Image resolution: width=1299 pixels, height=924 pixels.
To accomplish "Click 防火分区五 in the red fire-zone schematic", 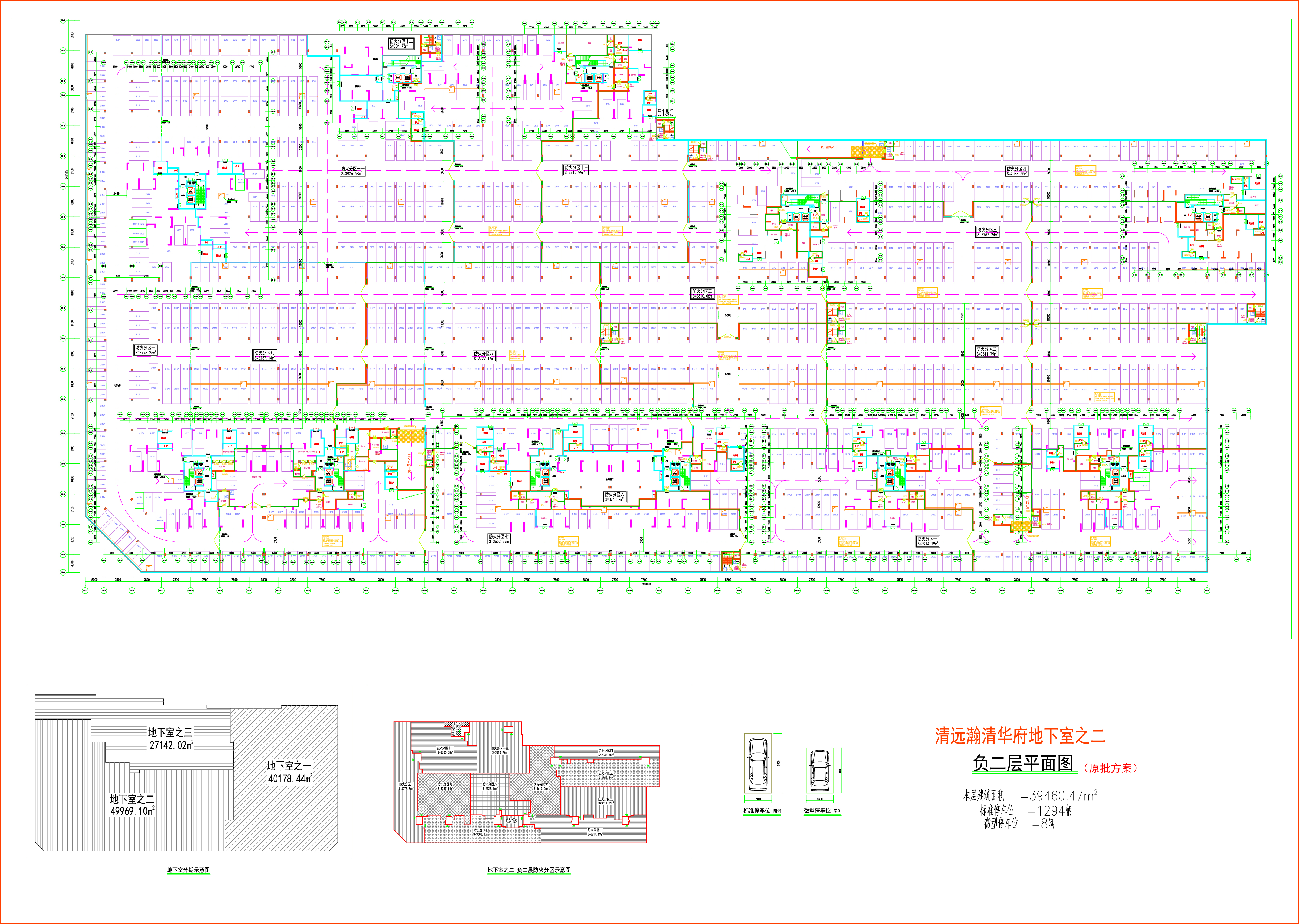I will [540, 787].
